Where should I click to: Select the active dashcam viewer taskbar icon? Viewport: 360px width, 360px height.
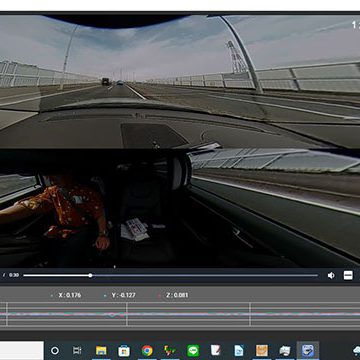308,351
